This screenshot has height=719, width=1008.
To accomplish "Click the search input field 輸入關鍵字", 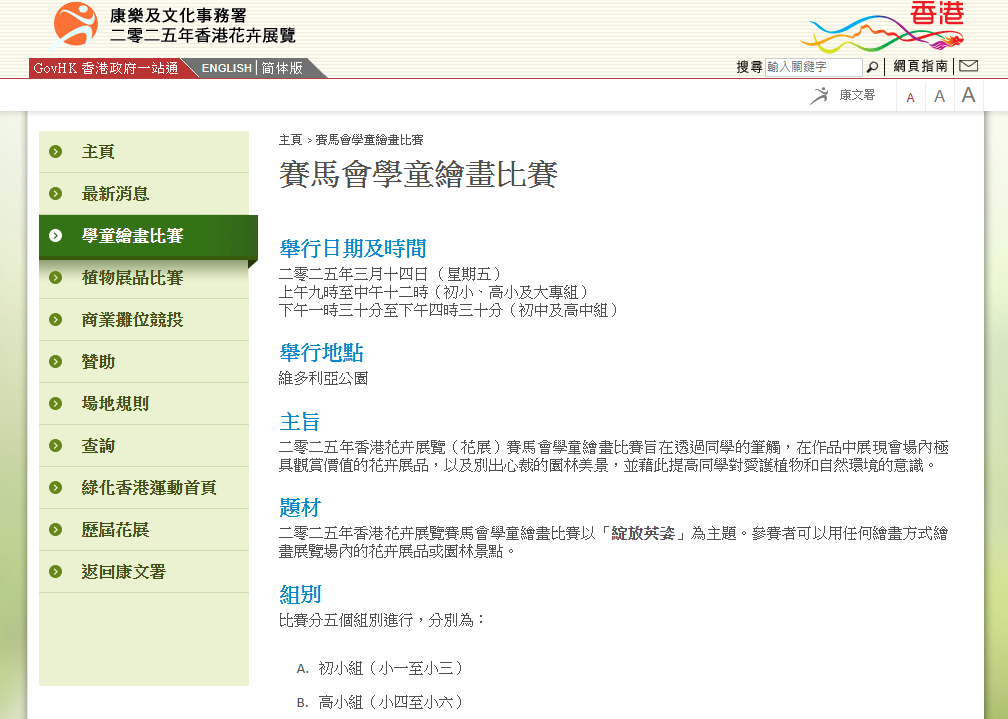I will tap(813, 67).
